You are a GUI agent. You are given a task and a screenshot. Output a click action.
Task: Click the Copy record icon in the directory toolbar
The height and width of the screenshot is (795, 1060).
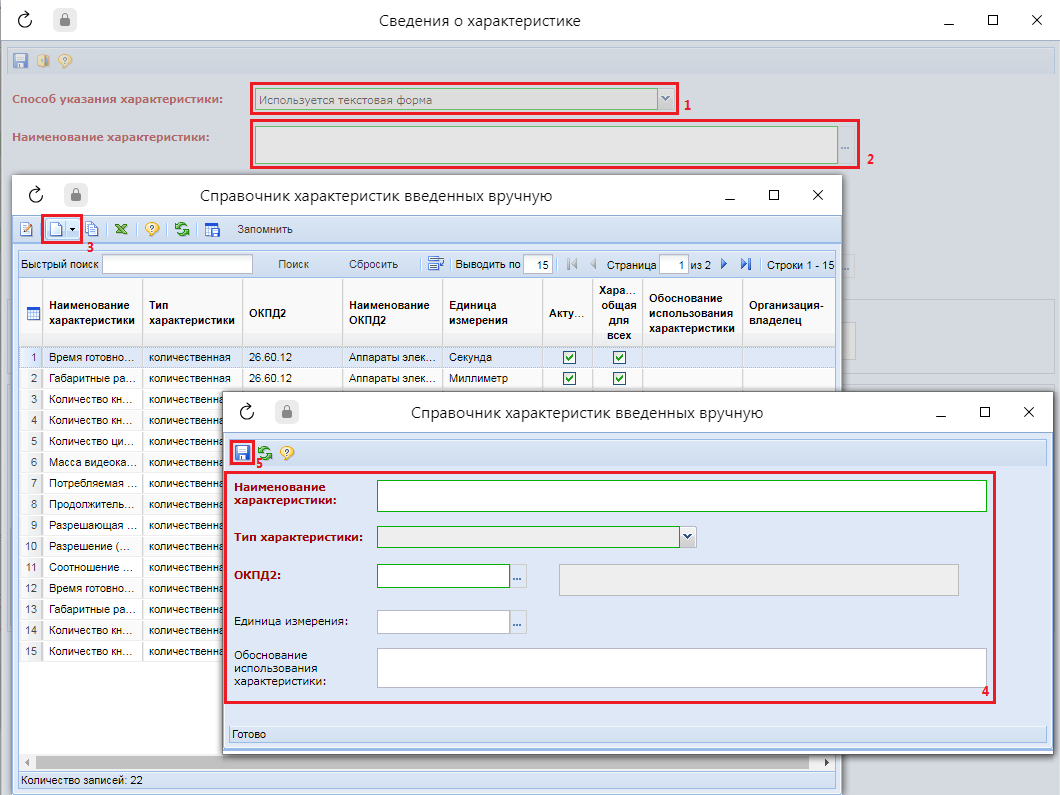pyautogui.click(x=92, y=229)
